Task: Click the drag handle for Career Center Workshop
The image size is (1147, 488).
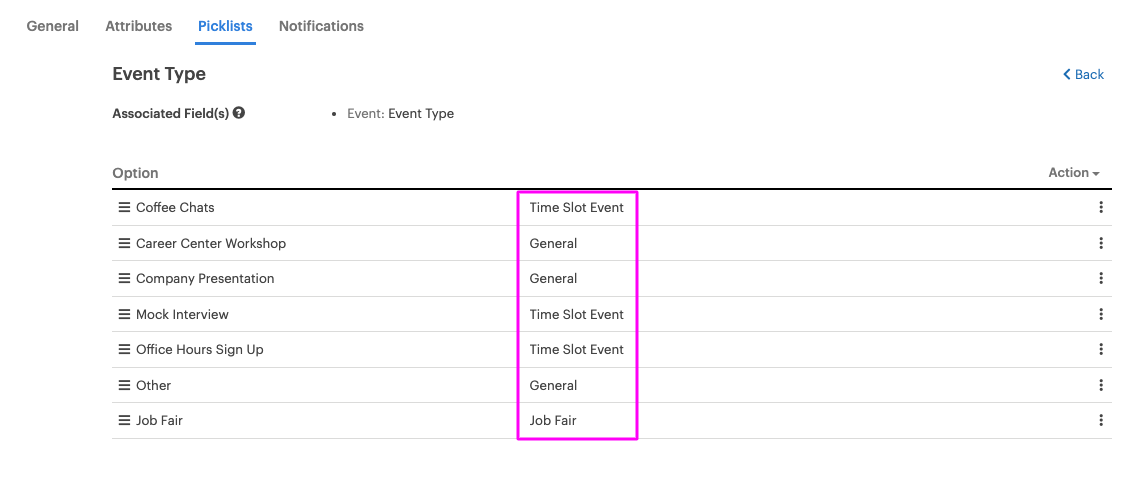Action: (x=124, y=244)
